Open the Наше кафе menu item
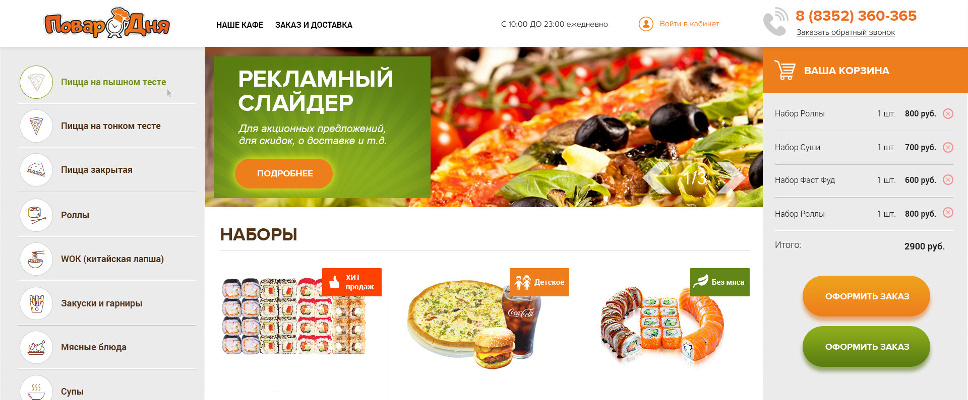The image size is (968, 400). pyautogui.click(x=240, y=25)
